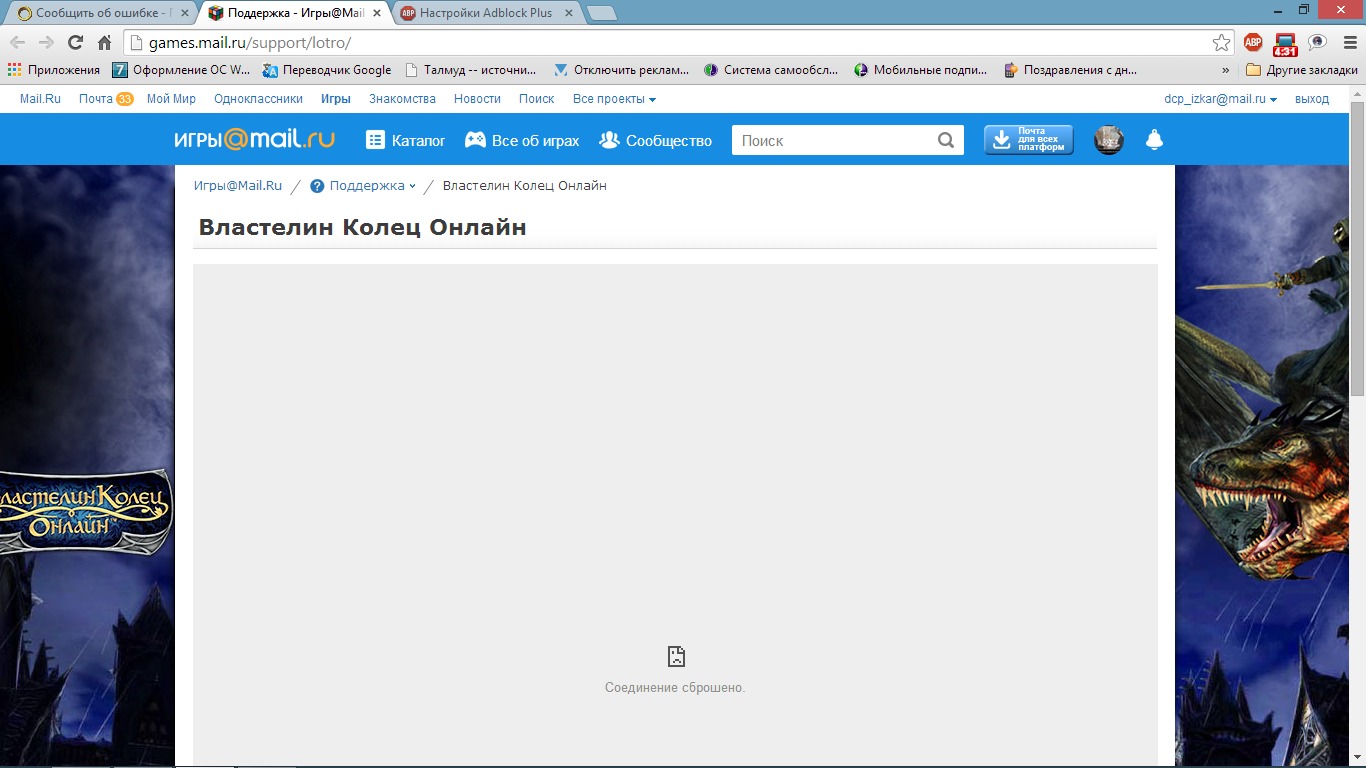1366x768 pixels.
Task: Open the Оформление ОС W... bookmark
Action: click(181, 70)
